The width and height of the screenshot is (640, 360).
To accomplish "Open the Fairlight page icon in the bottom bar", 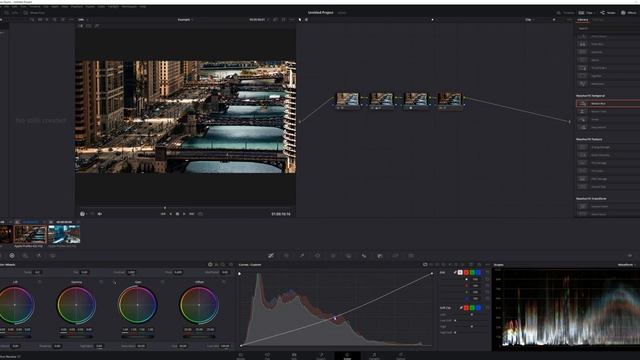I will (x=374, y=356).
